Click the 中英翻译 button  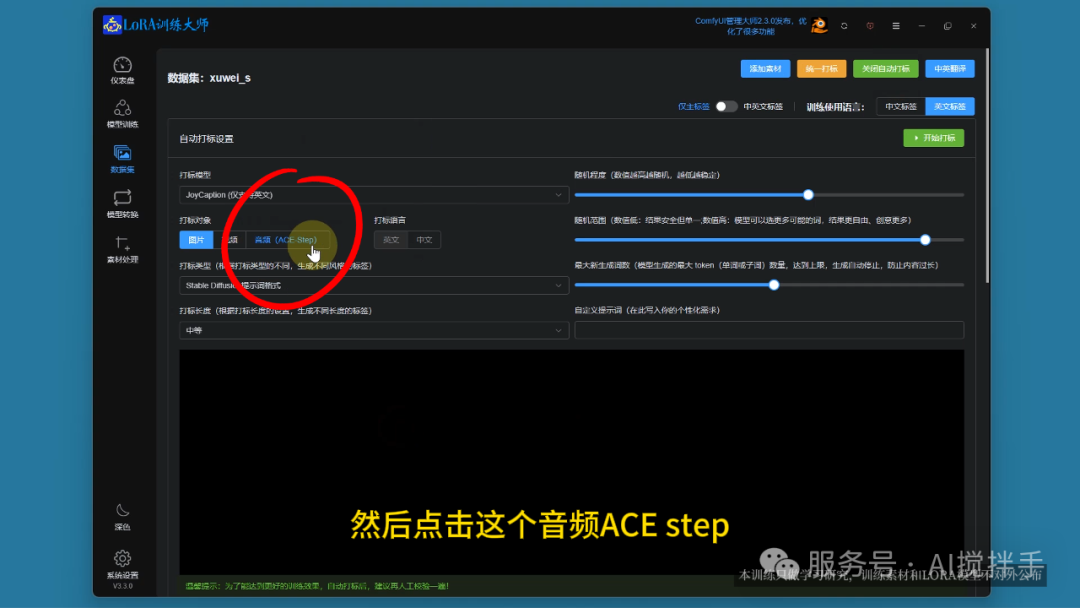coord(950,69)
